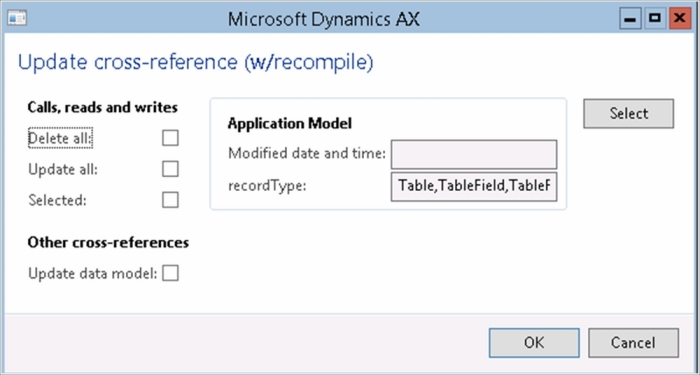Screen dimensions: 700x375
Task: Confirm with the OK button
Action: click(x=534, y=343)
